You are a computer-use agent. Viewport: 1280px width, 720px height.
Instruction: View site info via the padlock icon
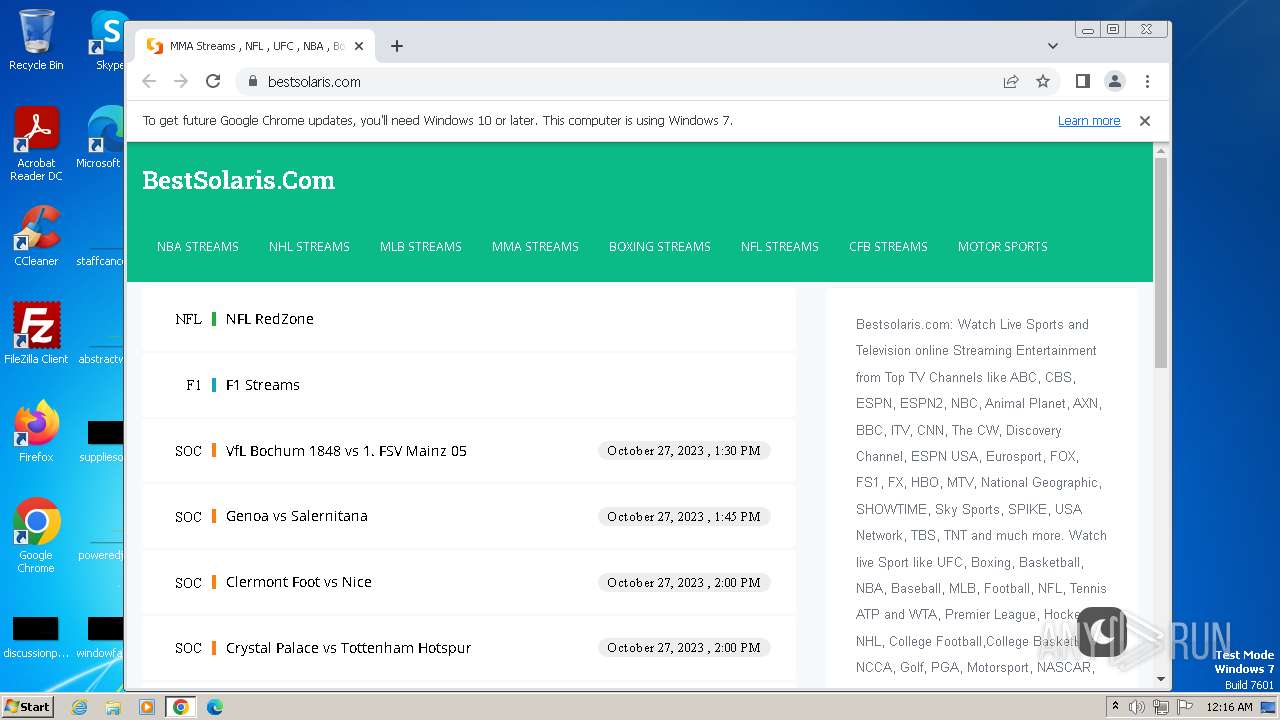pos(252,81)
